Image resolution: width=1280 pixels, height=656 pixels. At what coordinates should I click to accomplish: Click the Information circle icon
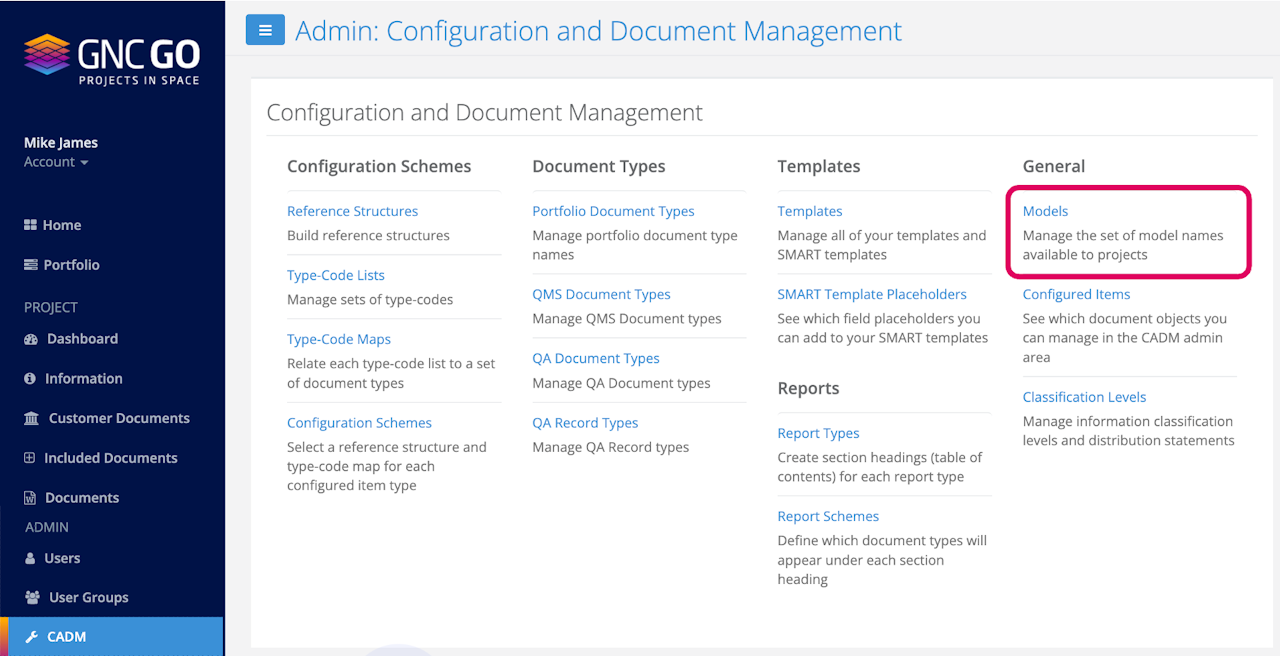coord(30,379)
